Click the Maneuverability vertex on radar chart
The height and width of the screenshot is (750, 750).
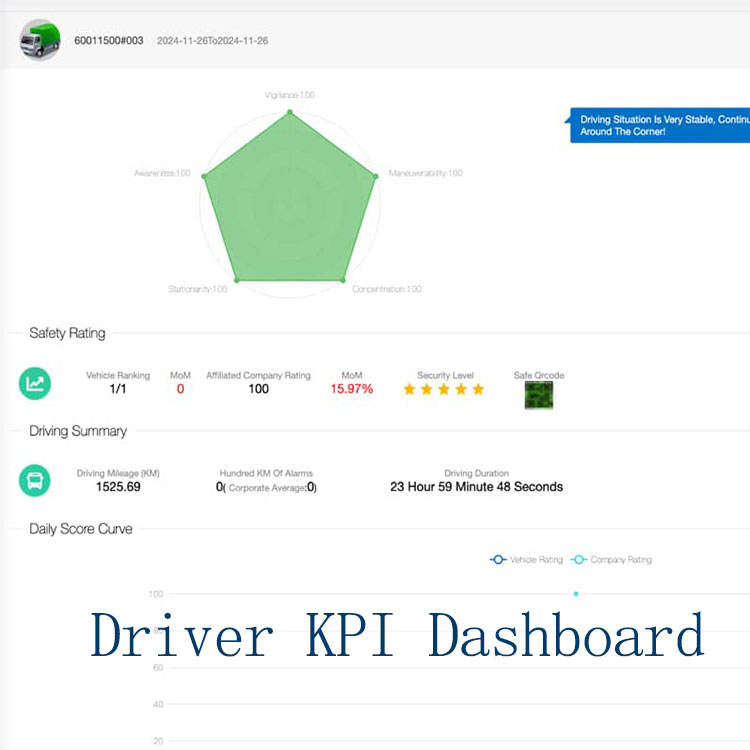tap(375, 176)
